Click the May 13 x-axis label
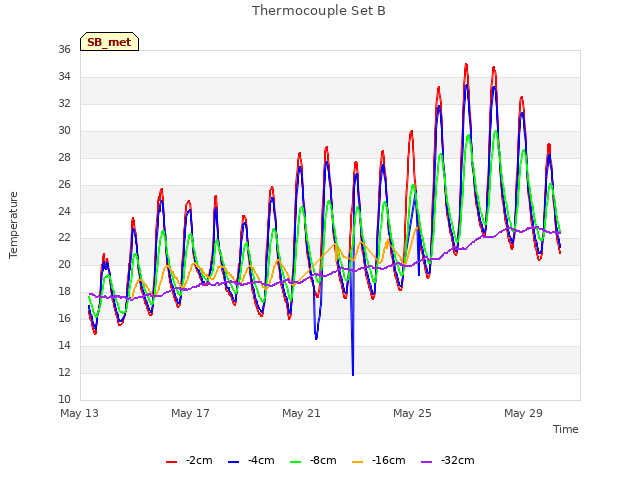 click(x=79, y=413)
